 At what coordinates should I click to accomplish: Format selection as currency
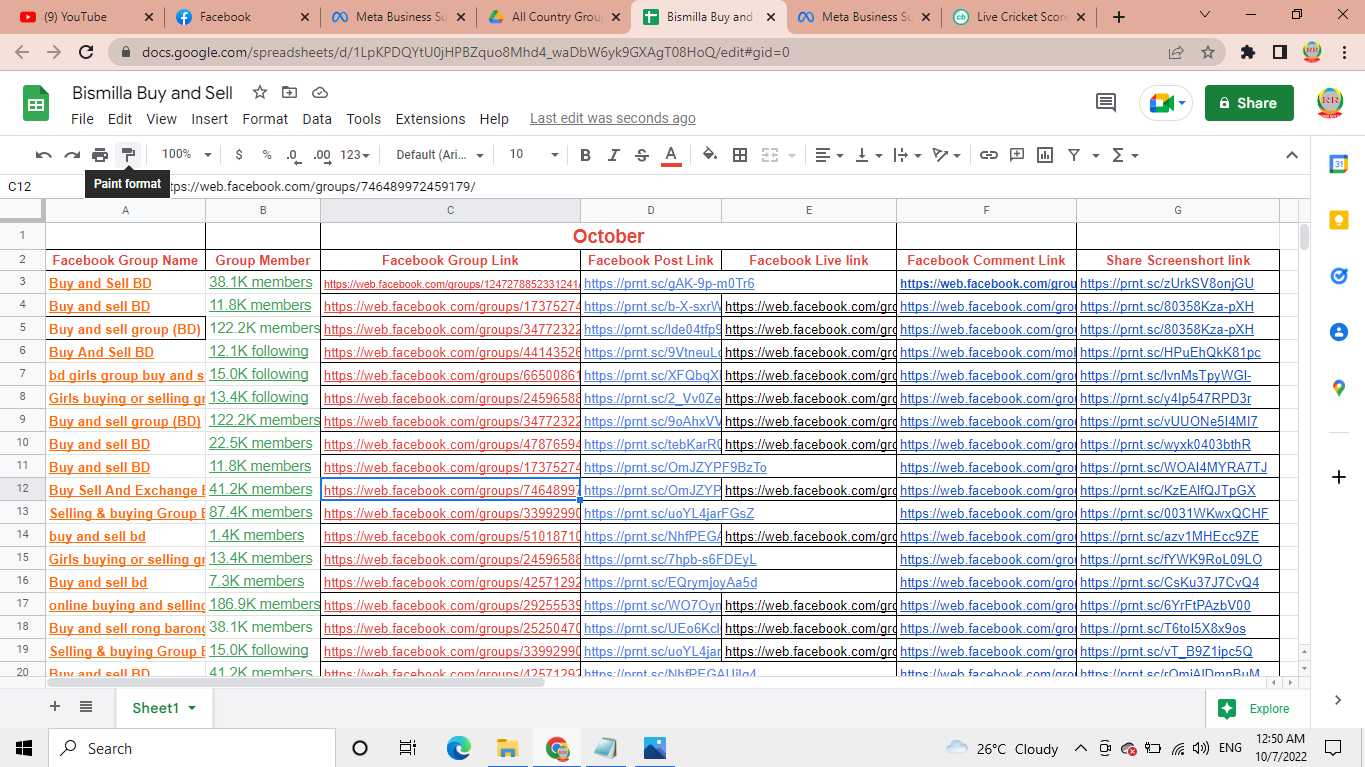click(239, 155)
